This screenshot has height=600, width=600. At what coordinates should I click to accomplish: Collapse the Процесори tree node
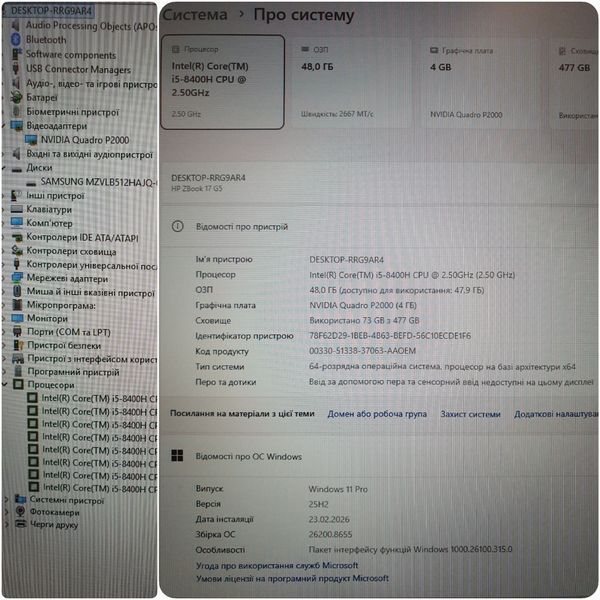[5, 384]
